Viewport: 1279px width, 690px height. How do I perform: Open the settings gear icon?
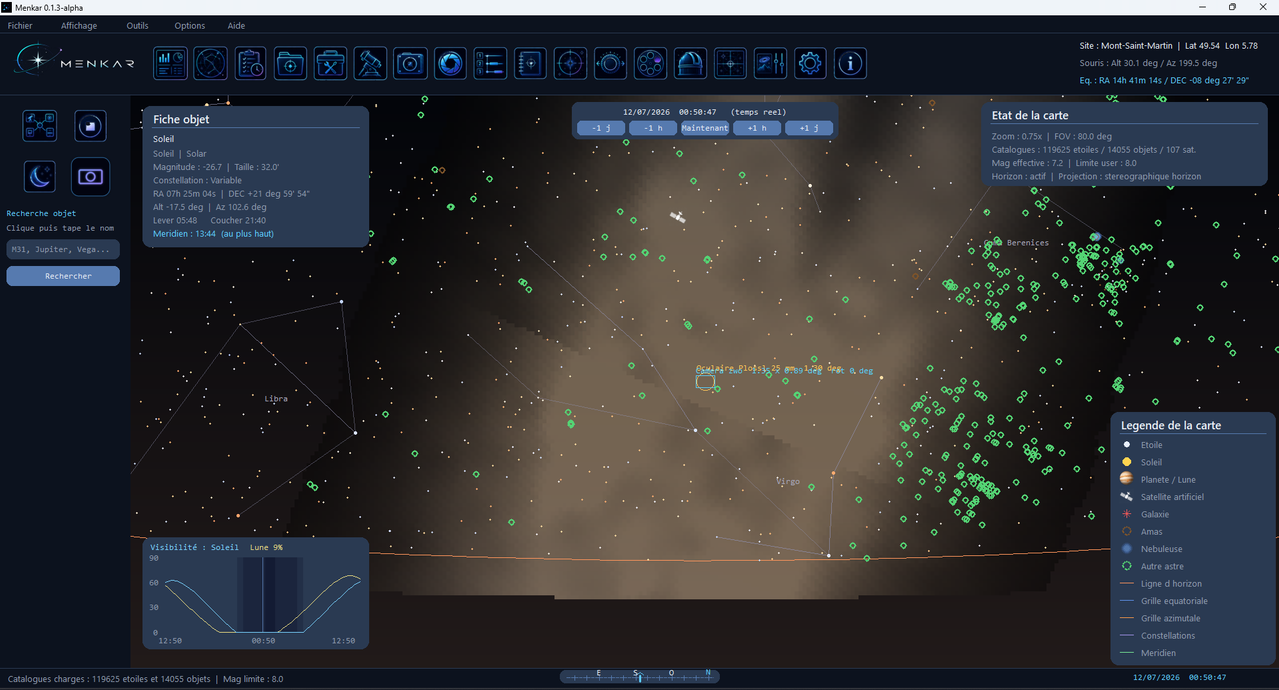pyautogui.click(x=811, y=63)
